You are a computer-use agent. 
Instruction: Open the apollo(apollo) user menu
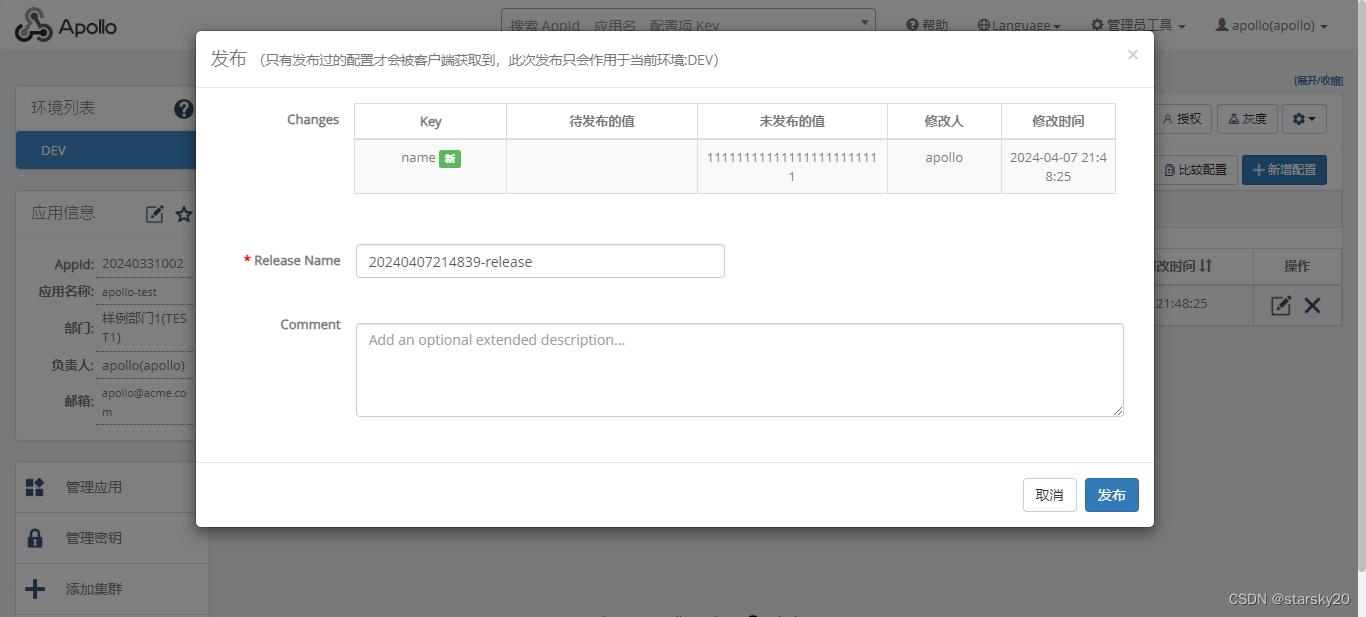click(1271, 26)
